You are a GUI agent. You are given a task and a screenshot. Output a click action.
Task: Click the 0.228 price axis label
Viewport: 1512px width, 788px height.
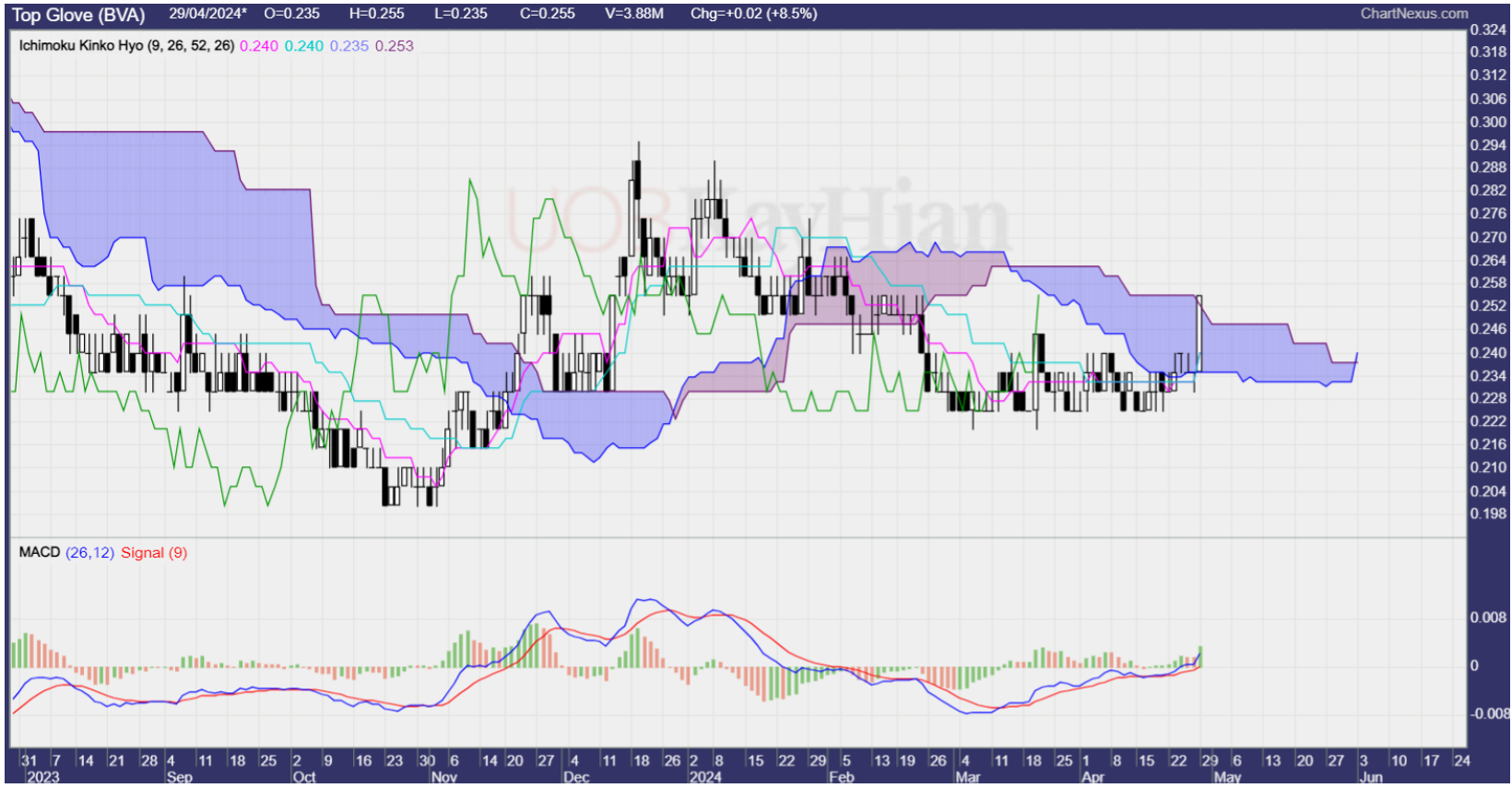point(1488,398)
